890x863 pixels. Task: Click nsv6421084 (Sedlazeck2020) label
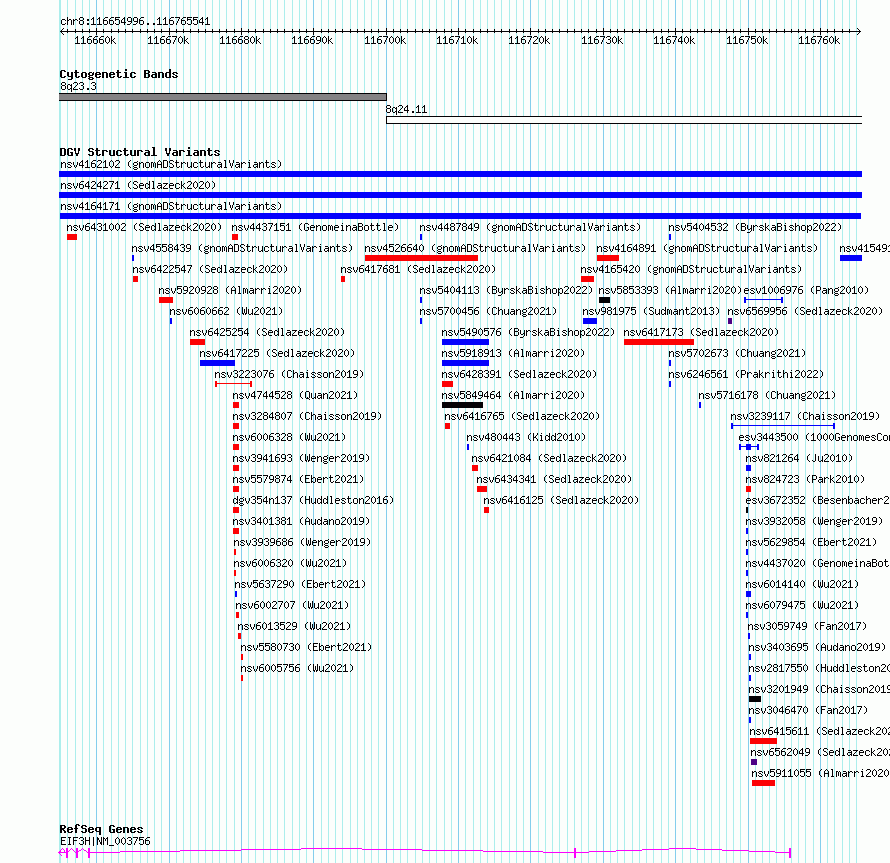[x=549, y=458]
